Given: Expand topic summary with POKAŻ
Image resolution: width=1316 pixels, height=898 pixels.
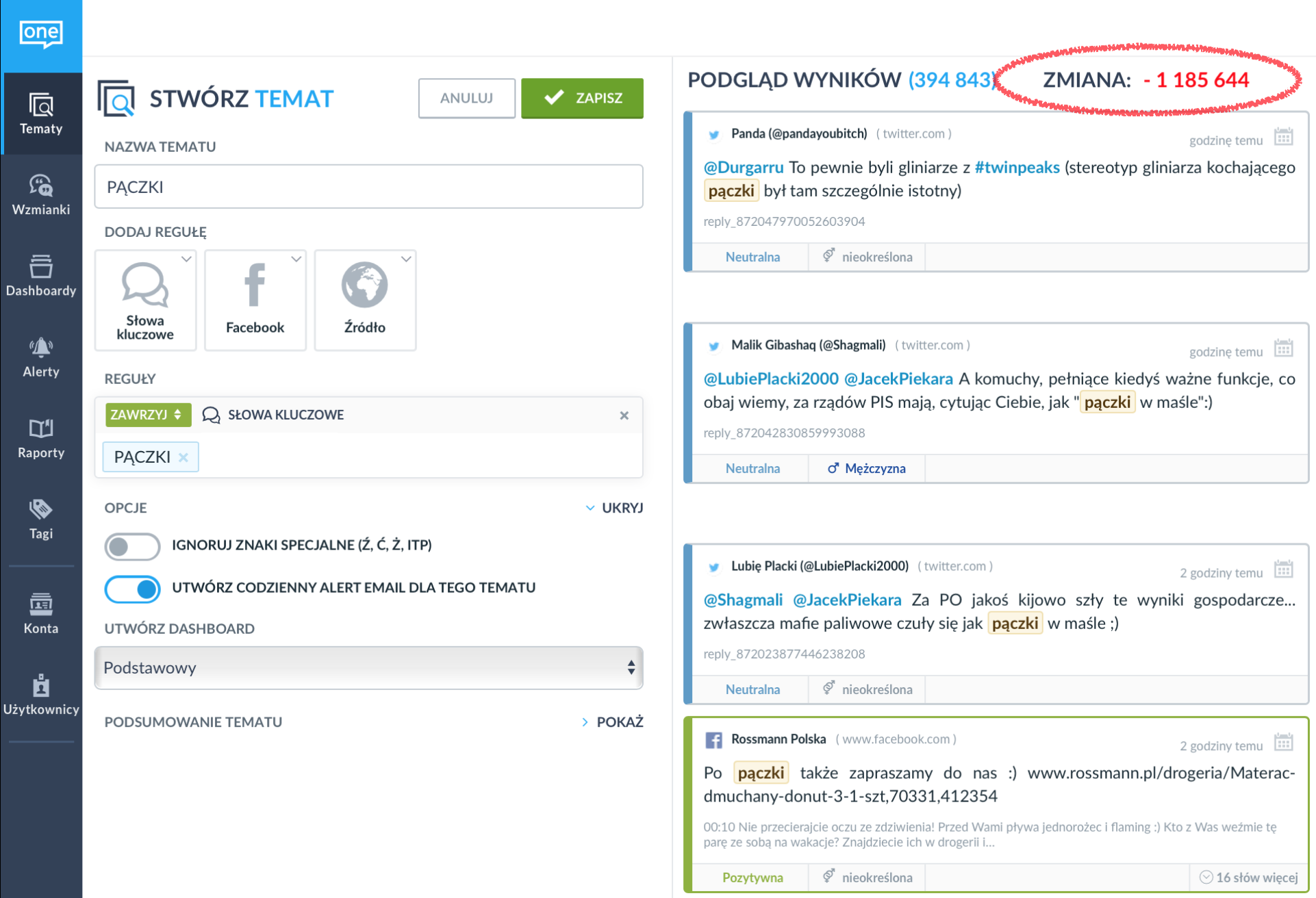Looking at the screenshot, I should pos(612,722).
